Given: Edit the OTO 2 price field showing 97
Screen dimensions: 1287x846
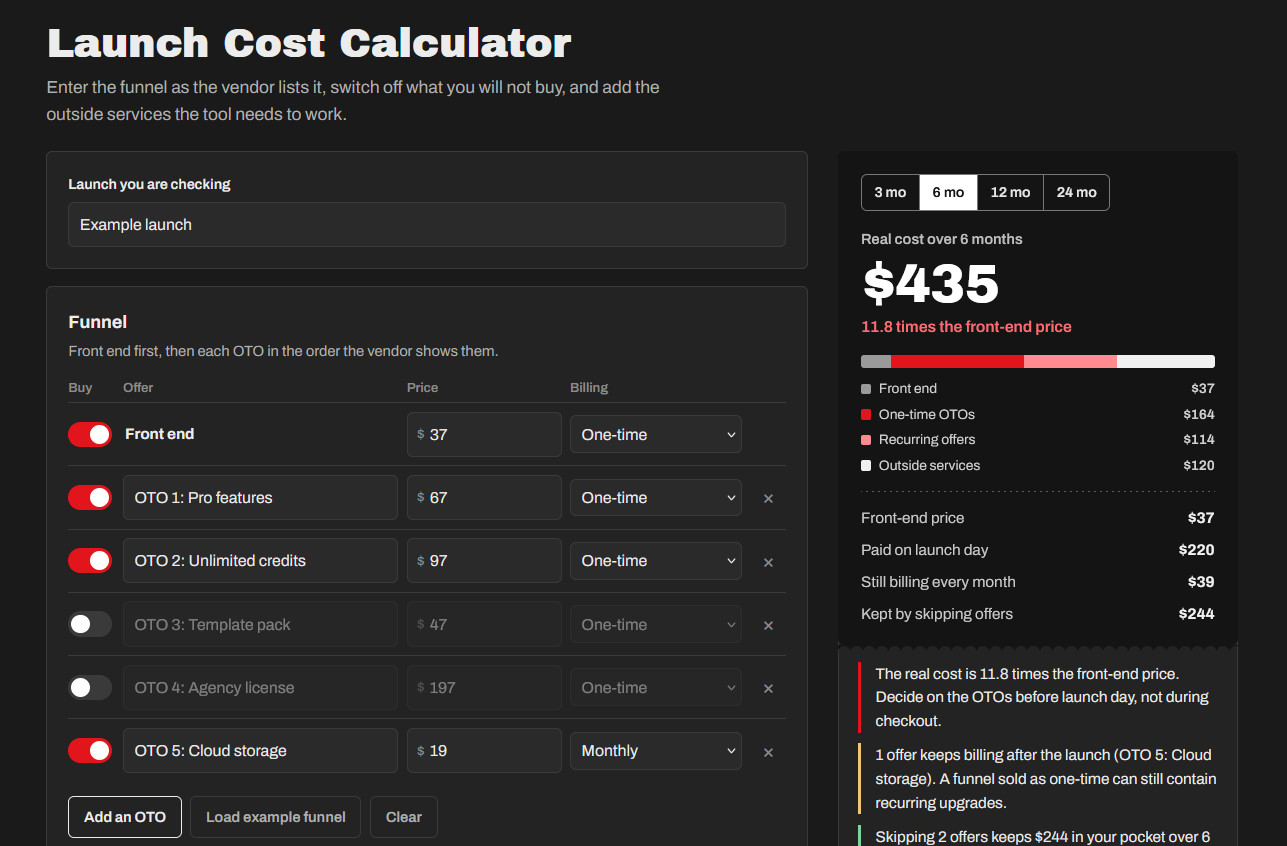Looking at the screenshot, I should point(484,561).
